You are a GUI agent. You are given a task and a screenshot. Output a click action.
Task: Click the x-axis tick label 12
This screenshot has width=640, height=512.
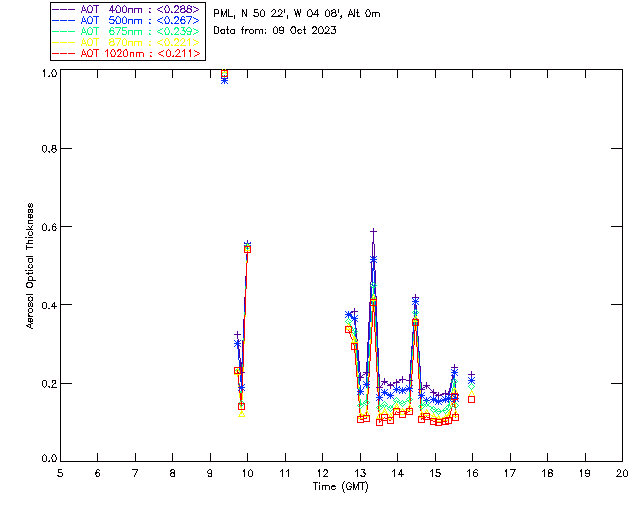(322, 473)
